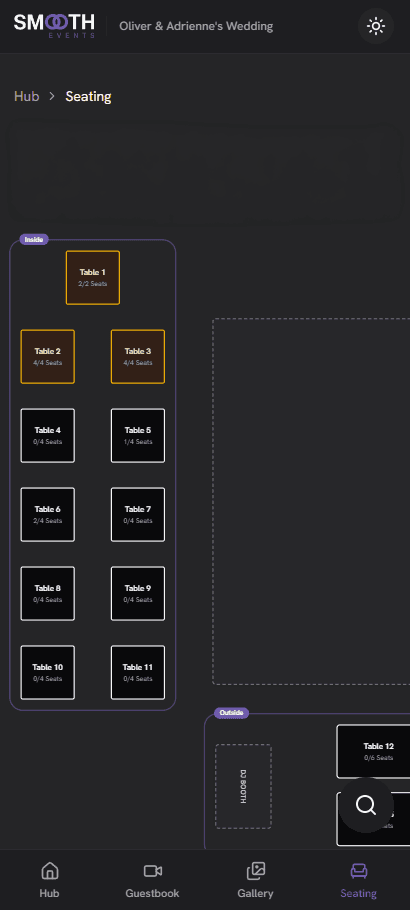
Task: Click the Seating breadcrumb label
Action: coord(88,96)
